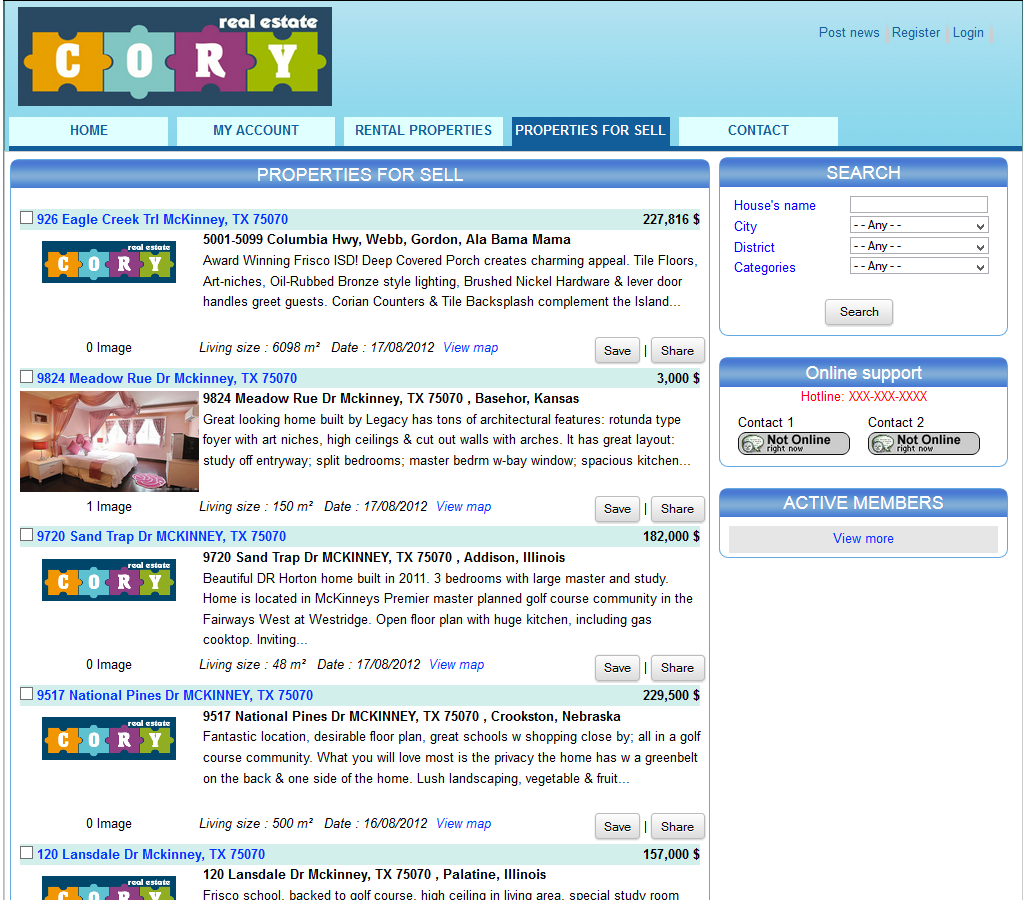This screenshot has width=1025, height=900.
Task: Click Contact 2 Not Online status icon
Action: 923,444
